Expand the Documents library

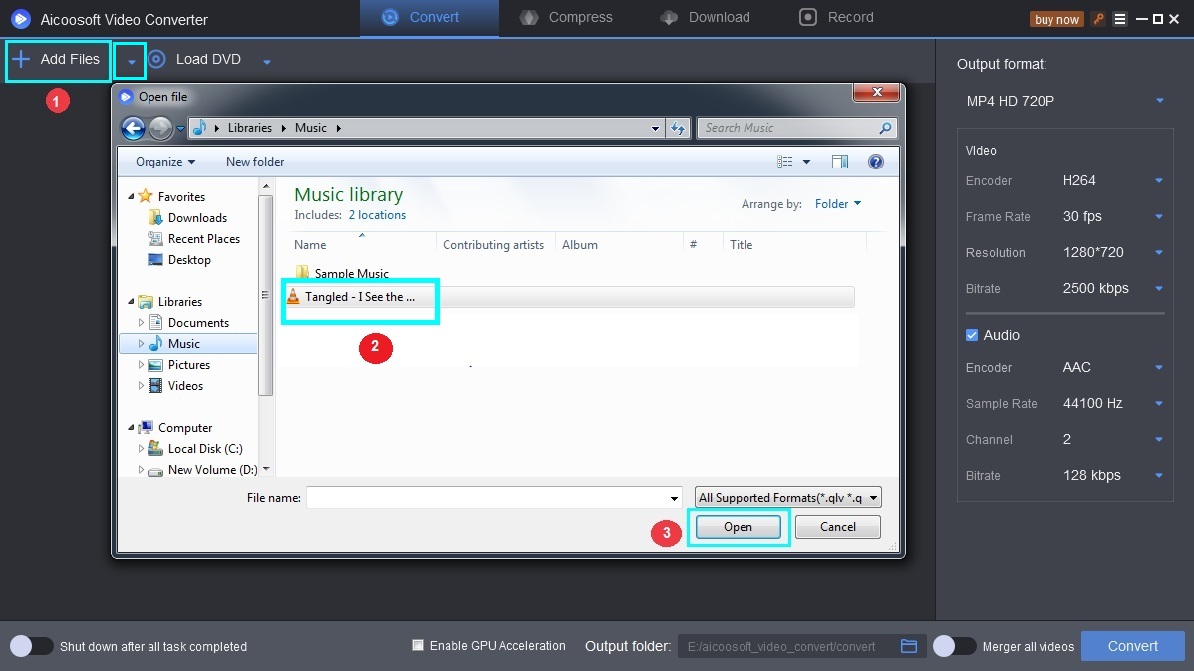pos(142,323)
